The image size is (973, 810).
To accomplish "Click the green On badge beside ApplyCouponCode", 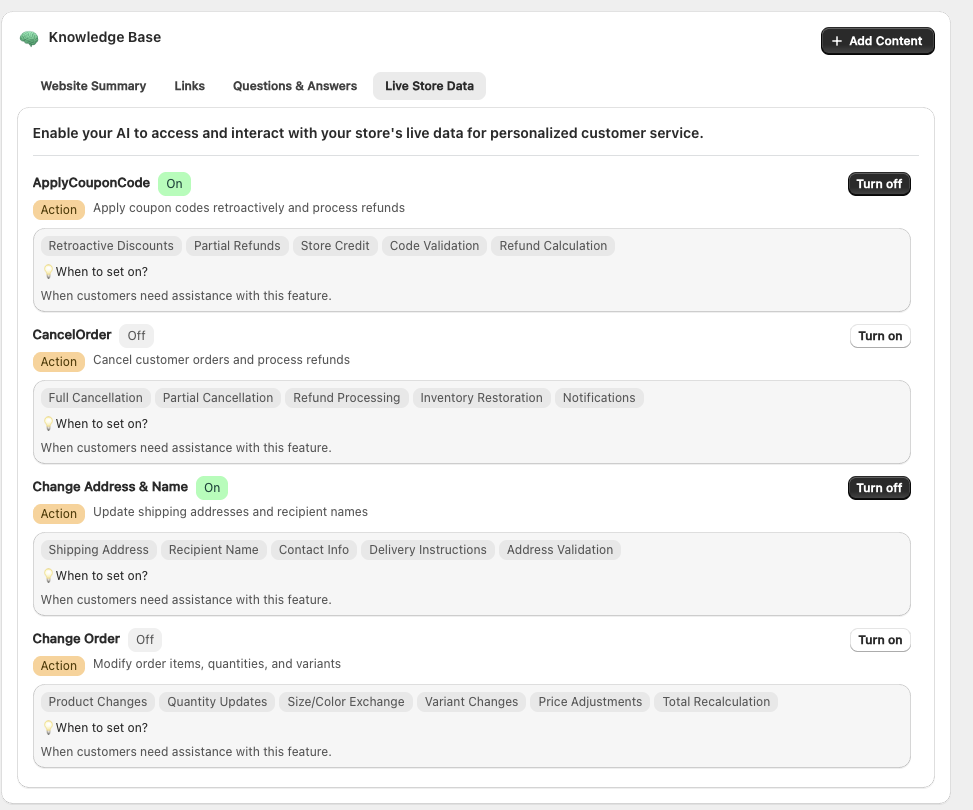I will (174, 184).
